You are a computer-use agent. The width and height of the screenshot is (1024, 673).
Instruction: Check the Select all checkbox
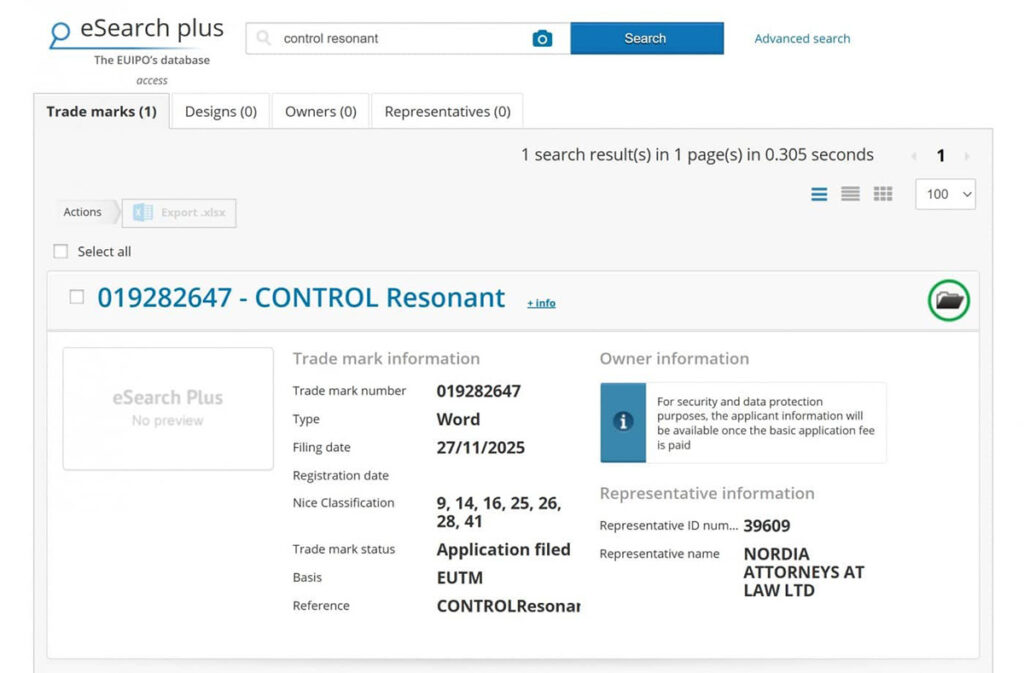(x=61, y=251)
